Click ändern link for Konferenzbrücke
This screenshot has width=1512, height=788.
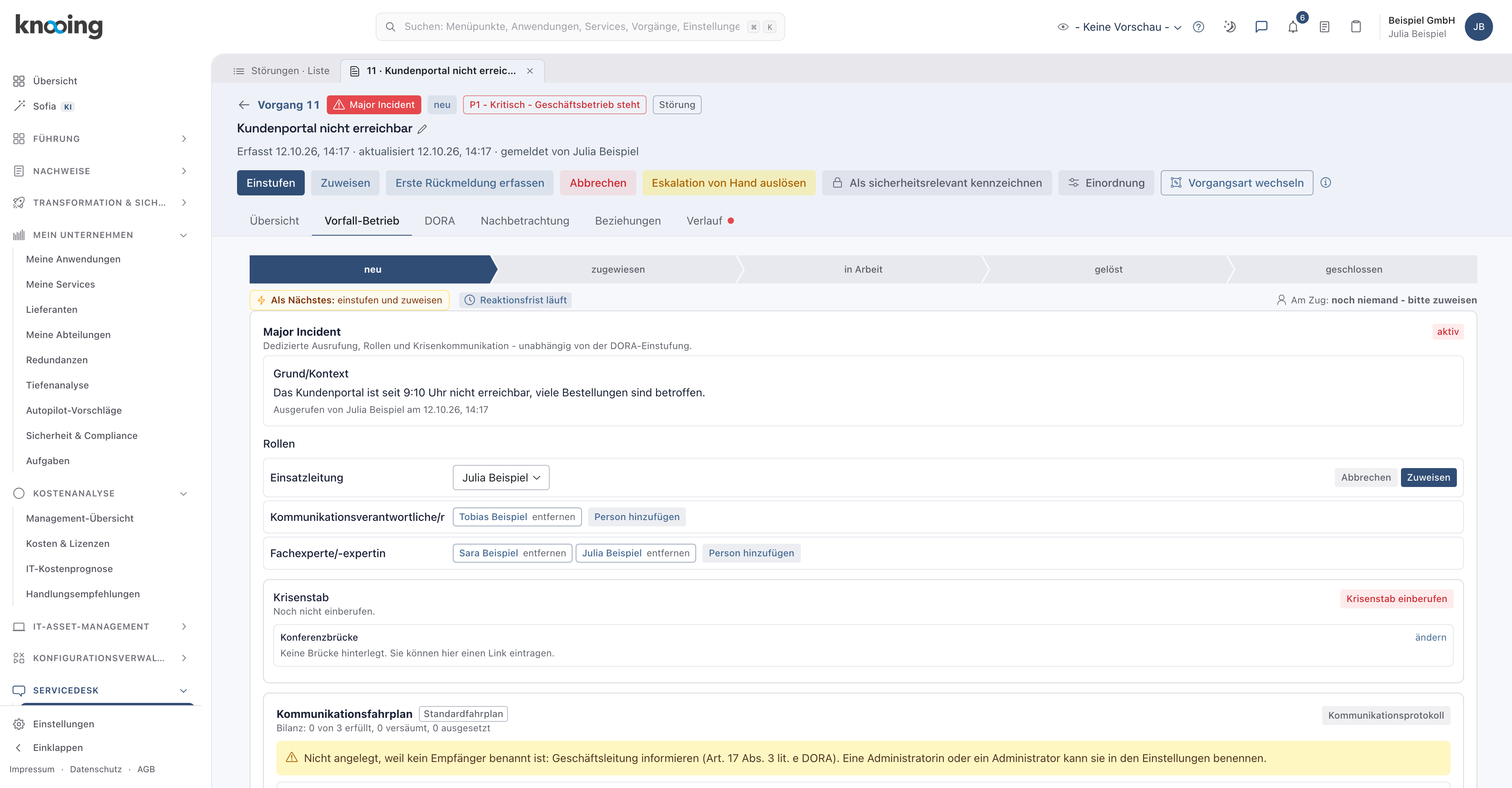[1430, 637]
